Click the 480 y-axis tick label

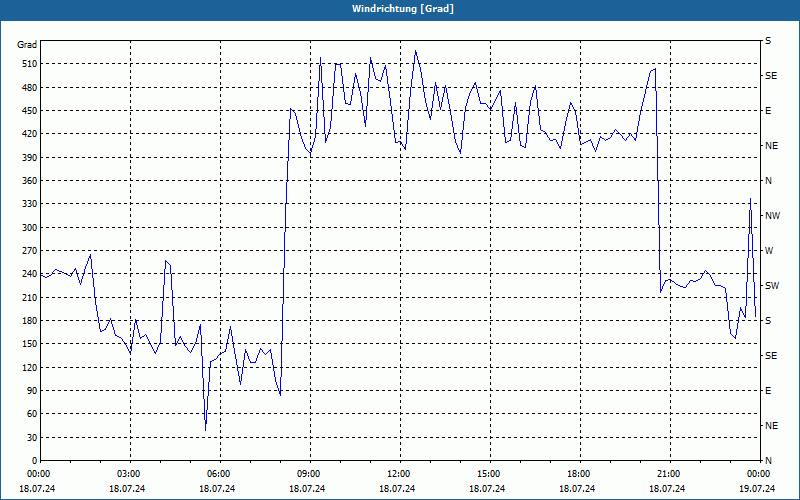pos(30,88)
